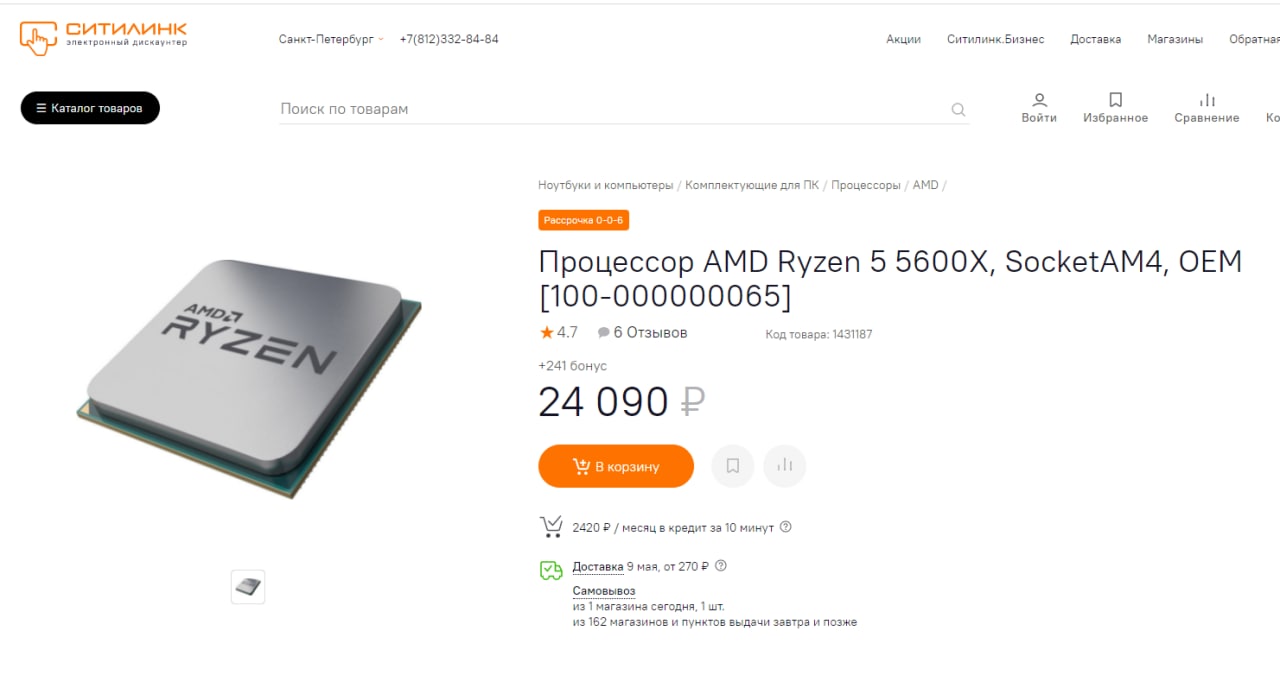Open the Акции menu item
Image resolution: width=1280 pixels, height=675 pixels.
903,39
